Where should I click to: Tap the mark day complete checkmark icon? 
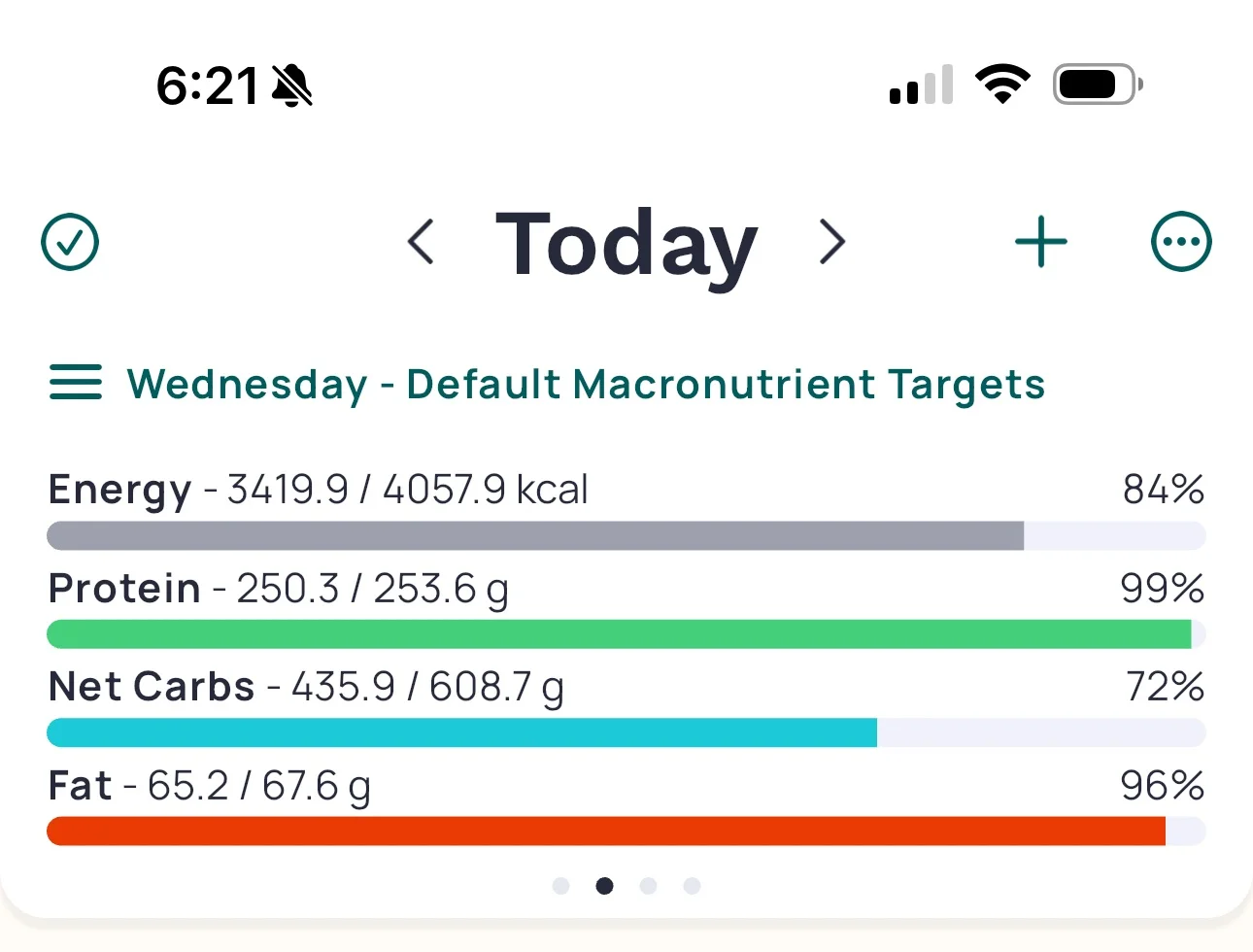(x=70, y=242)
